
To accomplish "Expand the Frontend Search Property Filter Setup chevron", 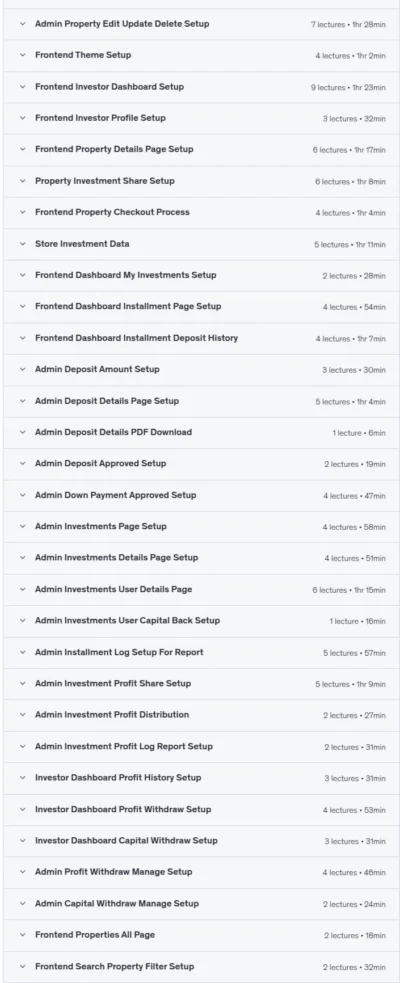I will pyautogui.click(x=23, y=966).
